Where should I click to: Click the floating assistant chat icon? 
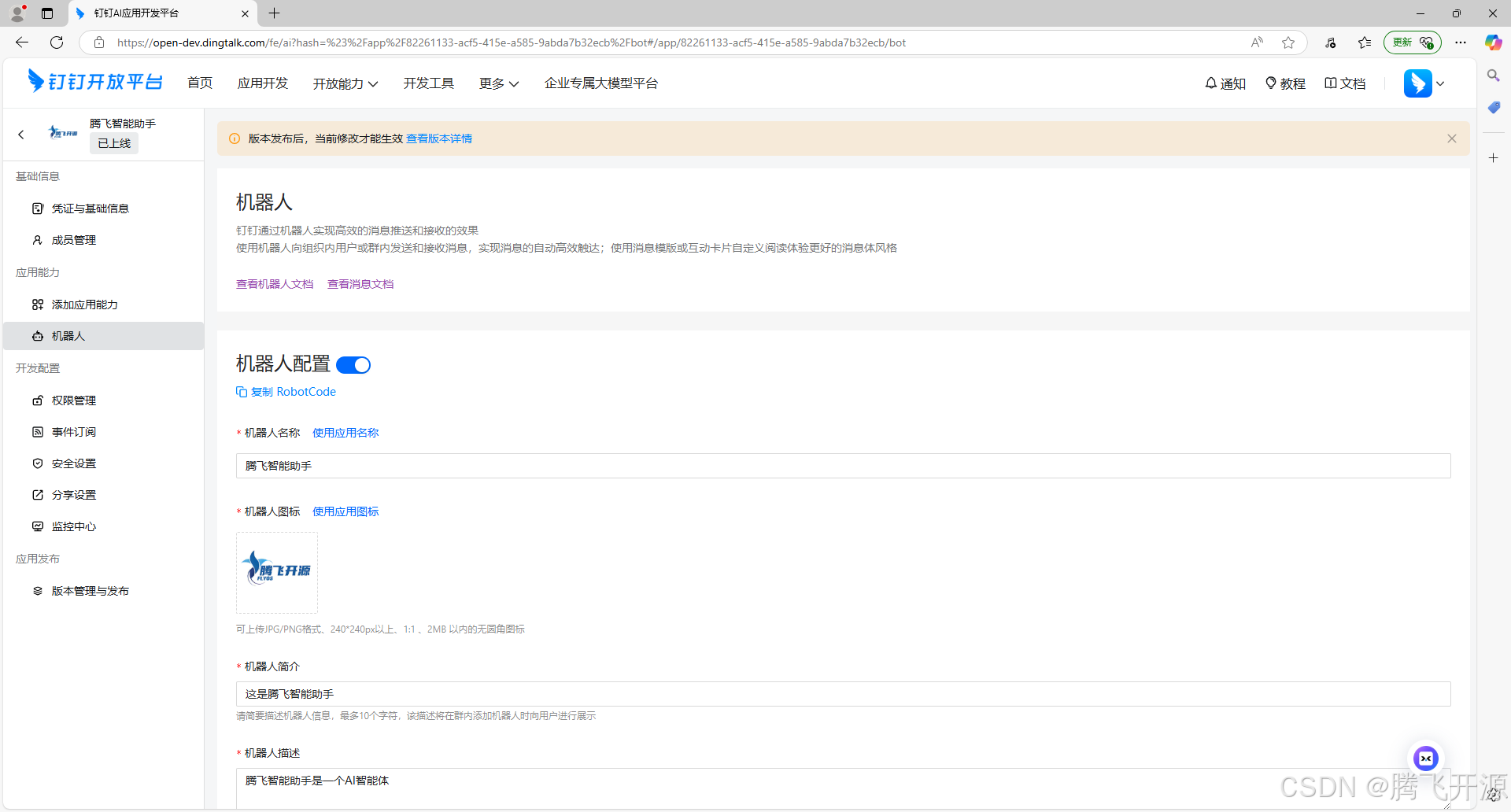pyautogui.click(x=1426, y=758)
